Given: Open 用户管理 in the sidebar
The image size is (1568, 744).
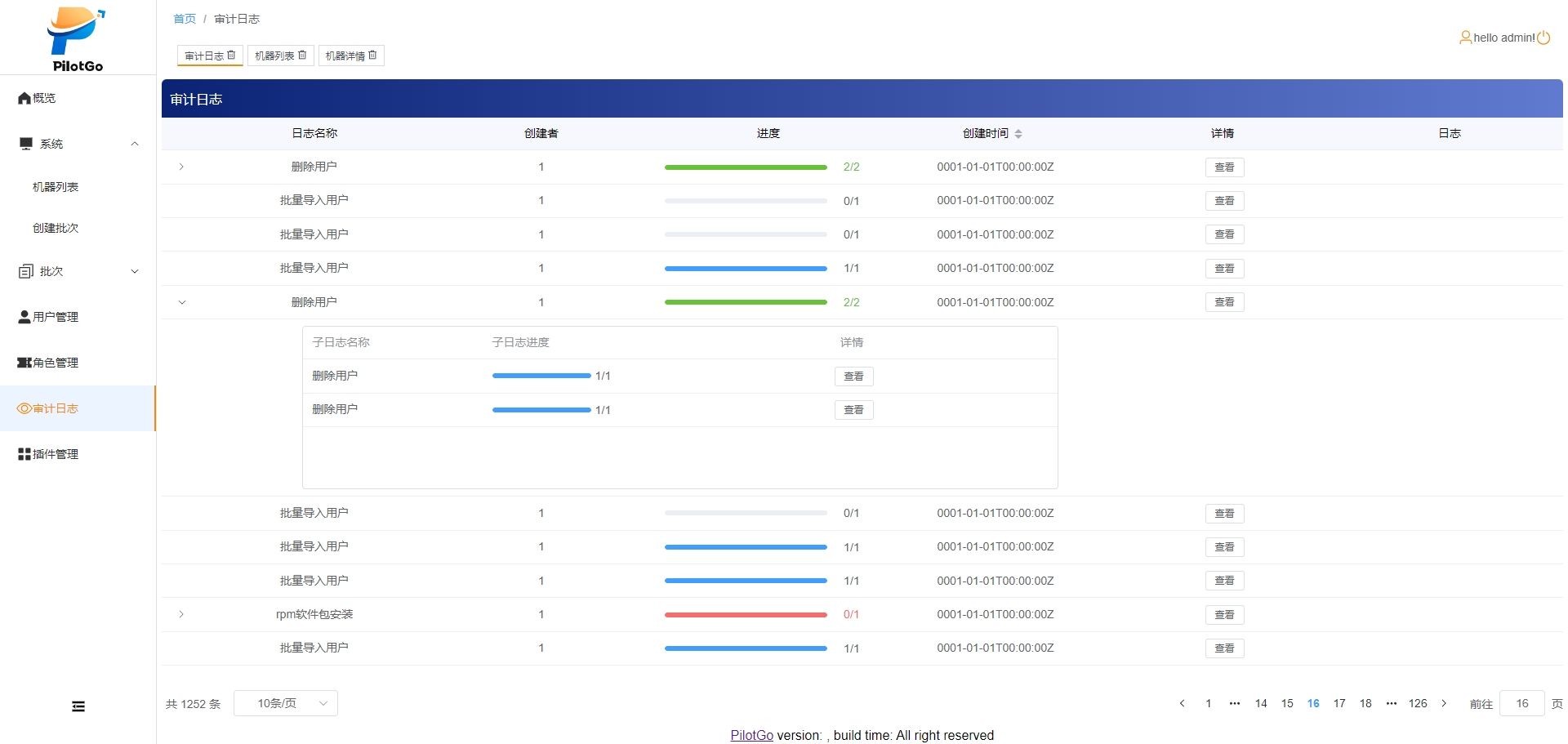Looking at the screenshot, I should 55,317.
